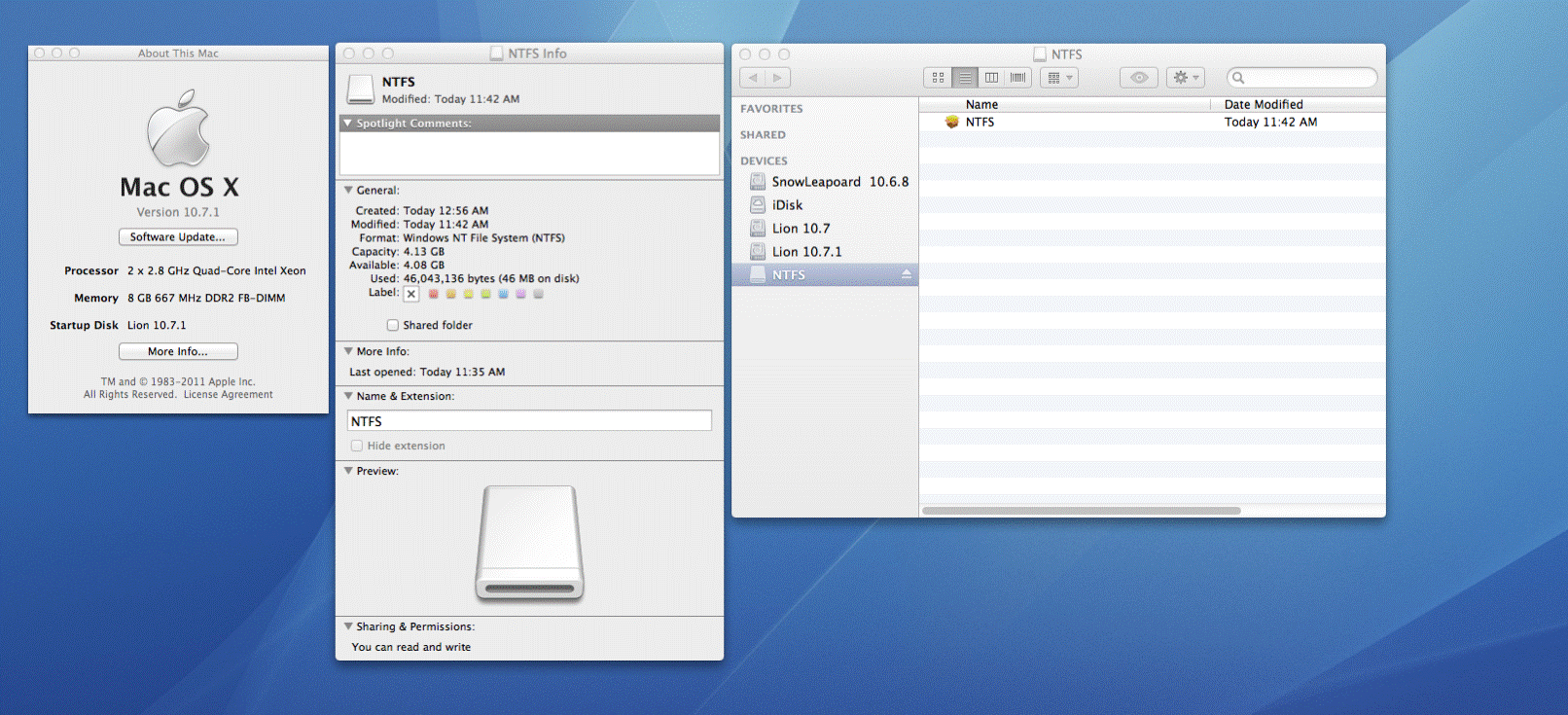Click the Format Windows NT File System value
1568x715 pixels.
click(x=483, y=238)
